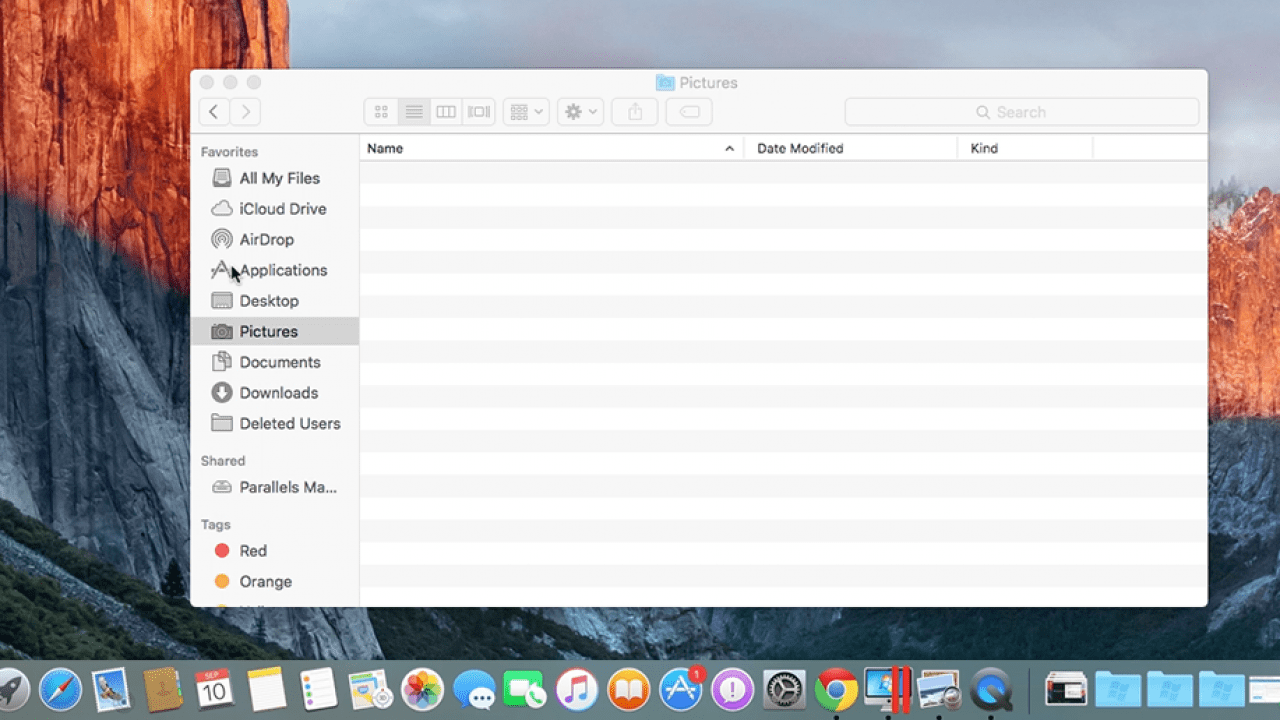Open Documents in the sidebar
This screenshot has width=1280, height=720.
click(274, 362)
